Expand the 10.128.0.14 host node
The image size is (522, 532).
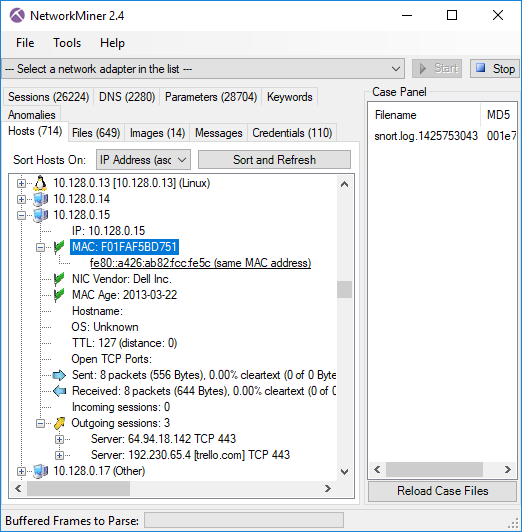[x=21, y=199]
